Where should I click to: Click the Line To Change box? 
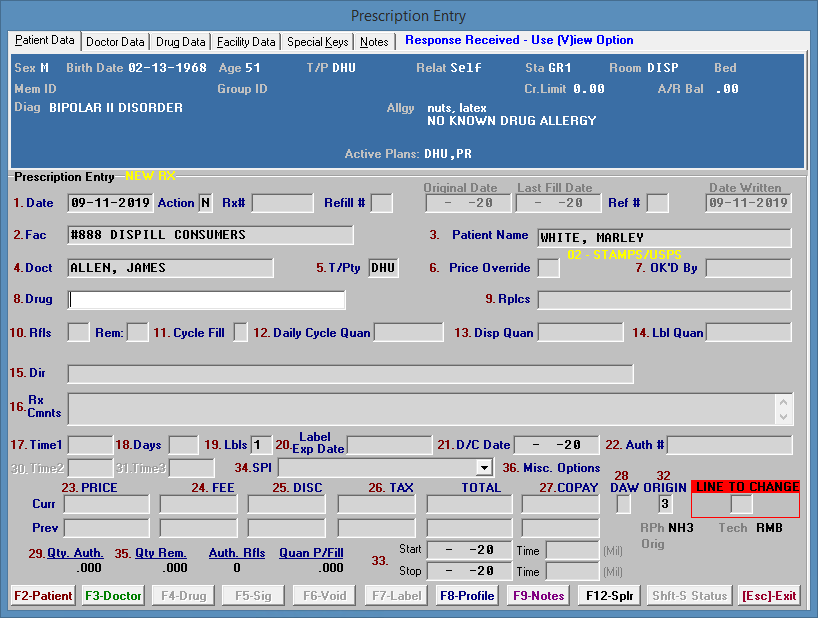[741, 504]
